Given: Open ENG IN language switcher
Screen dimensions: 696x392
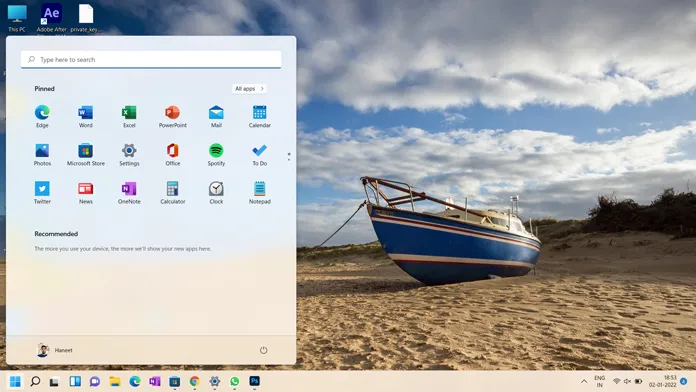Looking at the screenshot, I should pos(600,381).
